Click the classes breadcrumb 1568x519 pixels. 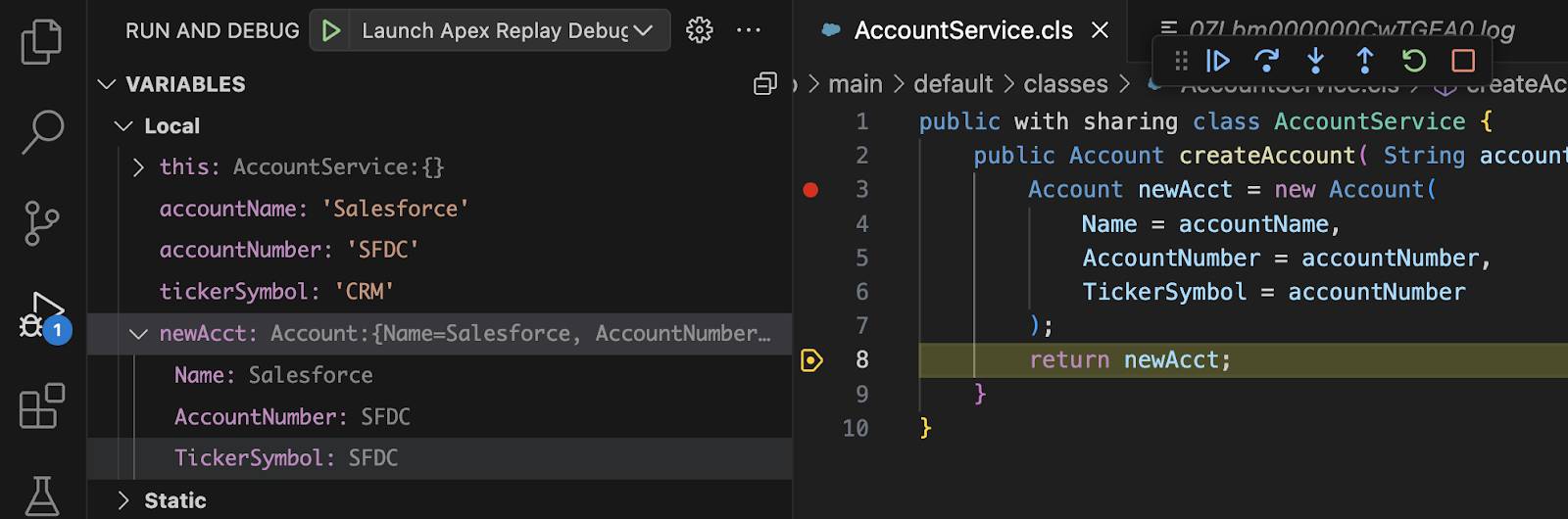pyautogui.click(x=1066, y=84)
